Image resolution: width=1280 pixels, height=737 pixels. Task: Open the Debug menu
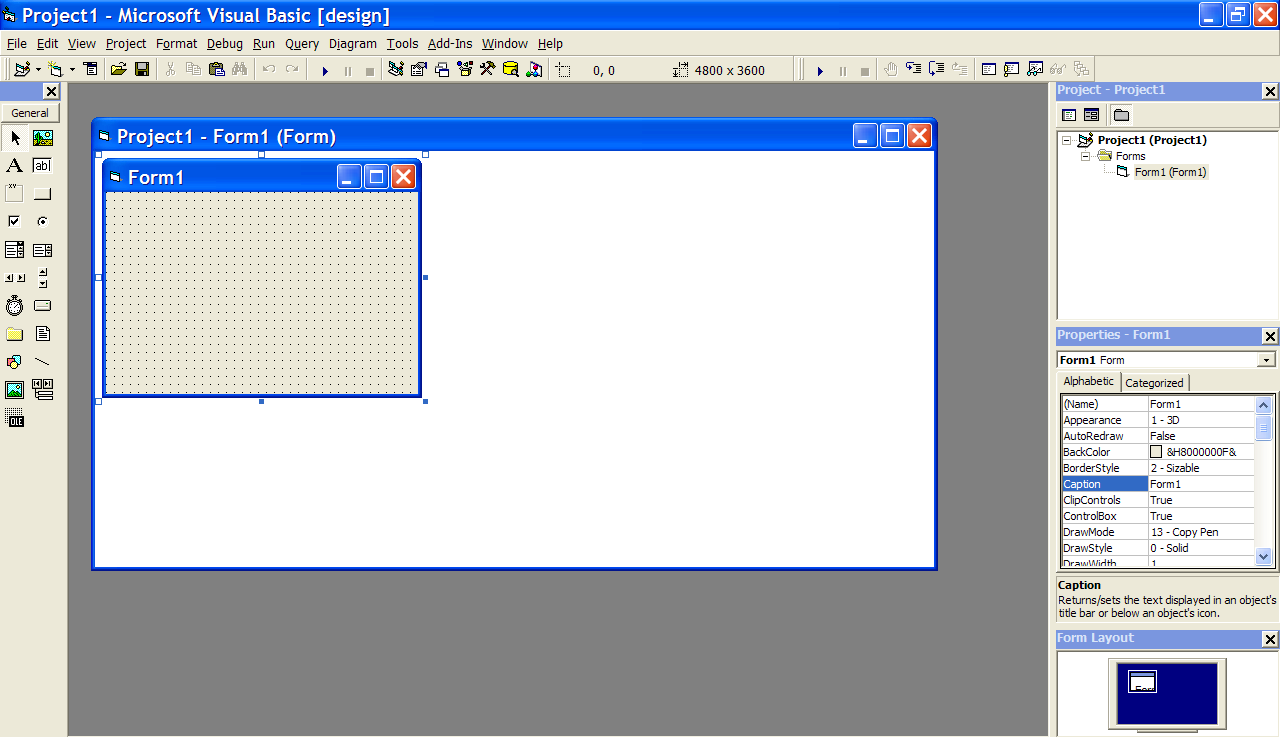[224, 43]
